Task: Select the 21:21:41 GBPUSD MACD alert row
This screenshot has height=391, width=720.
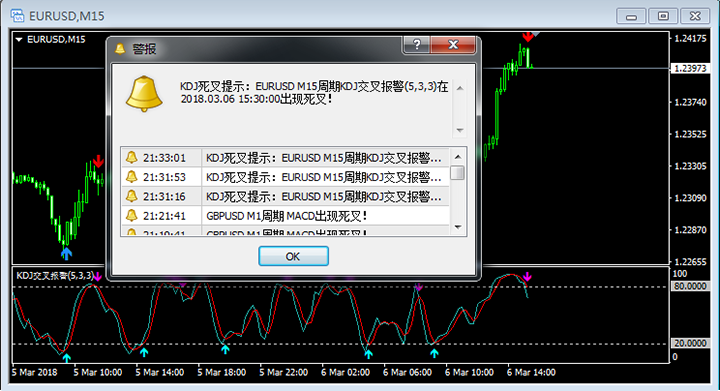Action: pyautogui.click(x=285, y=216)
